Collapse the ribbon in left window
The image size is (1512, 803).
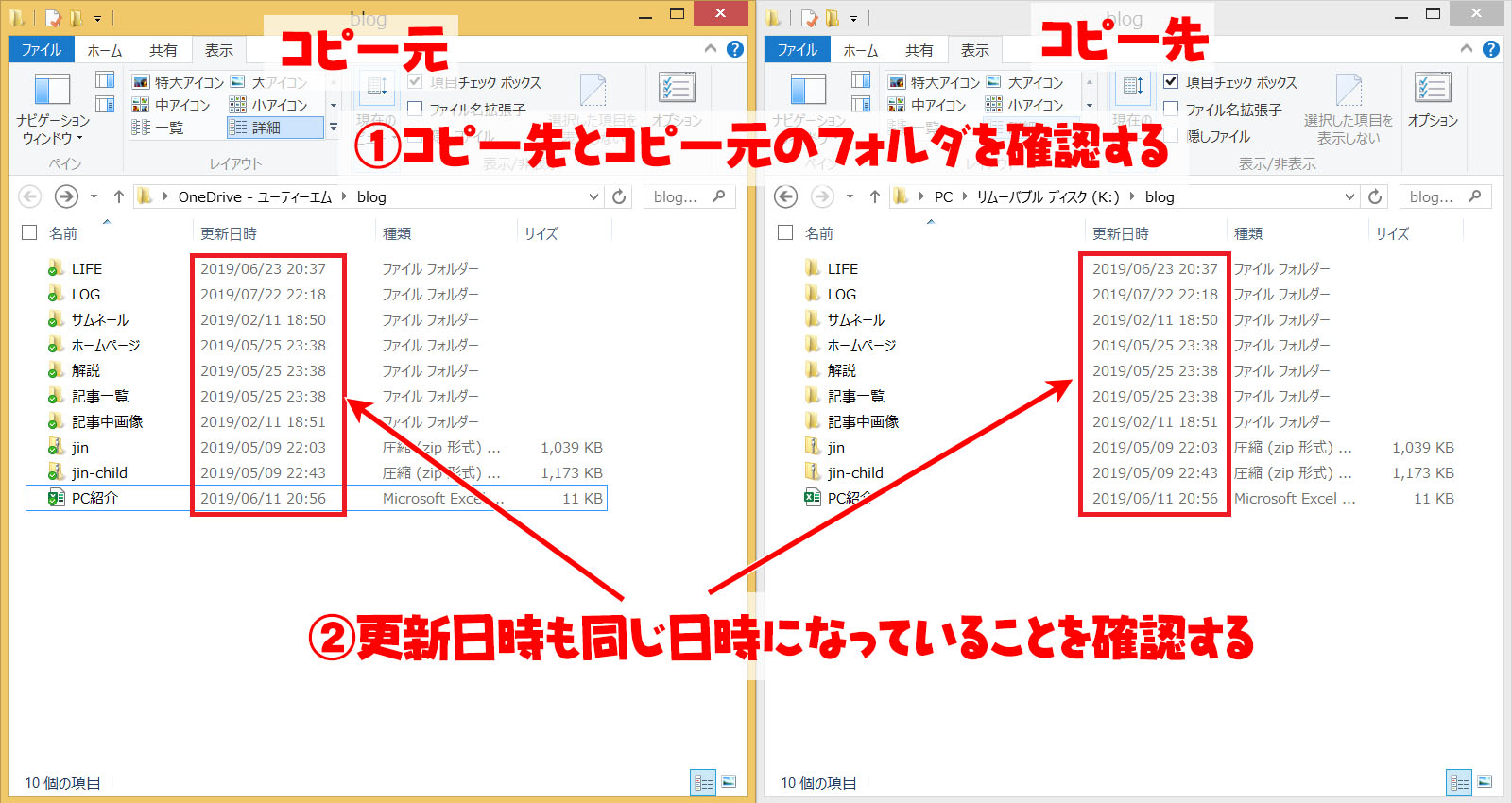pos(711,49)
